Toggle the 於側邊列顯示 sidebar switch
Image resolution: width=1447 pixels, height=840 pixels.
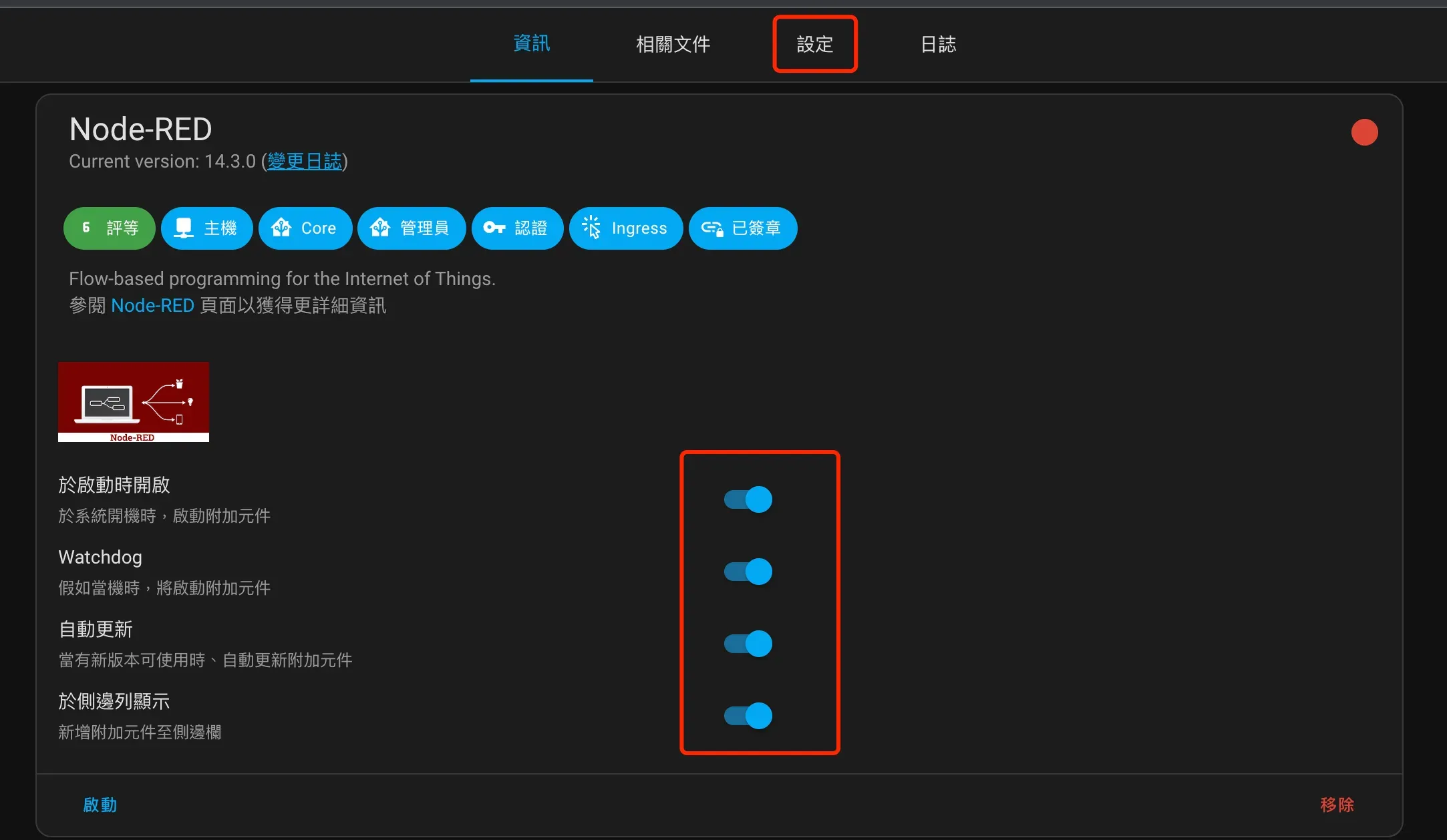pos(748,716)
